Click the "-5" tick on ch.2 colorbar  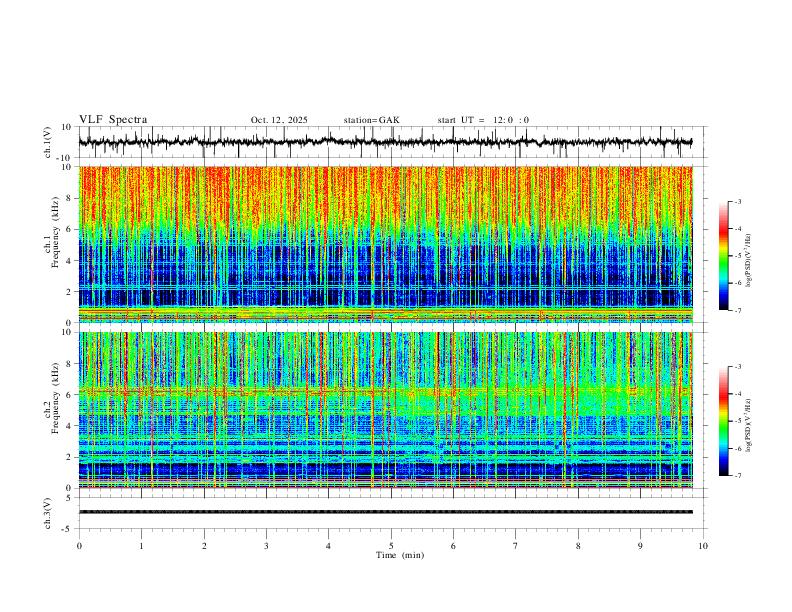tap(737, 421)
